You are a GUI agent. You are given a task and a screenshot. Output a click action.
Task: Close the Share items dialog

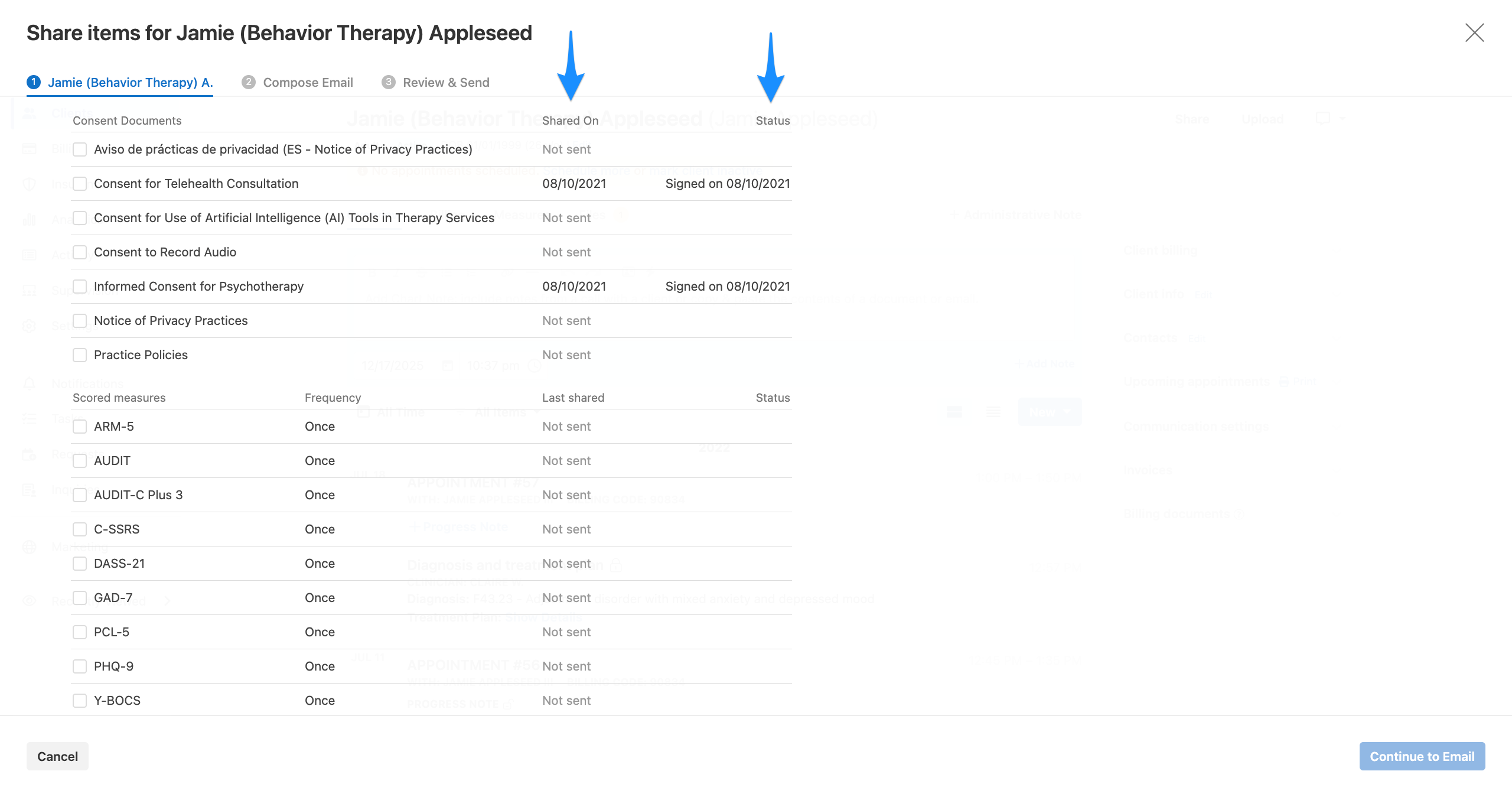(1474, 33)
